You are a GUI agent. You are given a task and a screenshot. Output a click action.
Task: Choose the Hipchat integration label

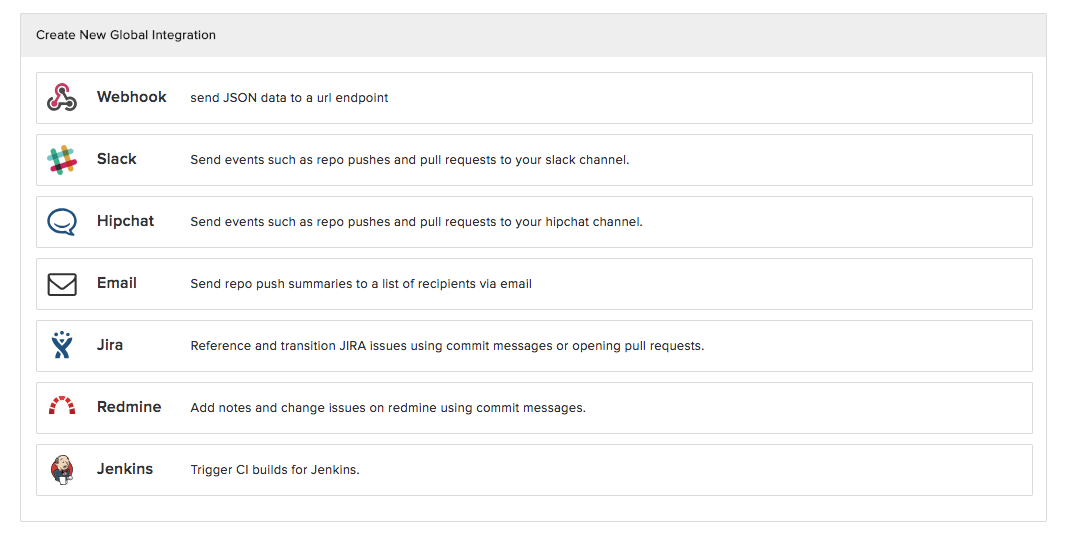pyautogui.click(x=125, y=221)
